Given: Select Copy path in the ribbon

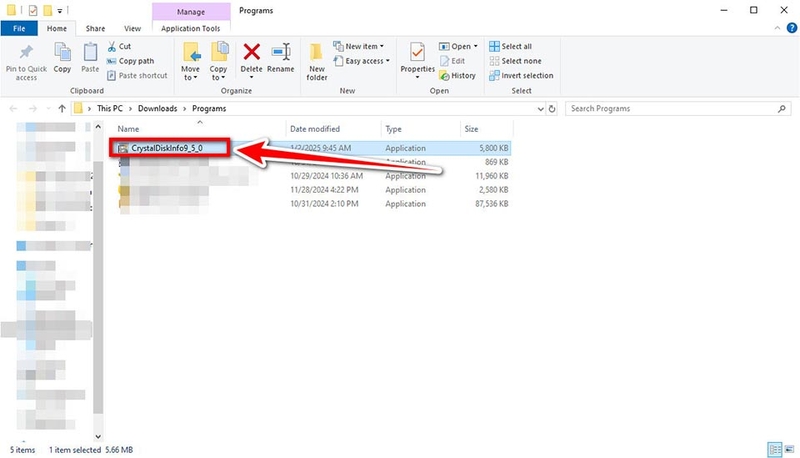Looking at the screenshot, I should point(130,61).
